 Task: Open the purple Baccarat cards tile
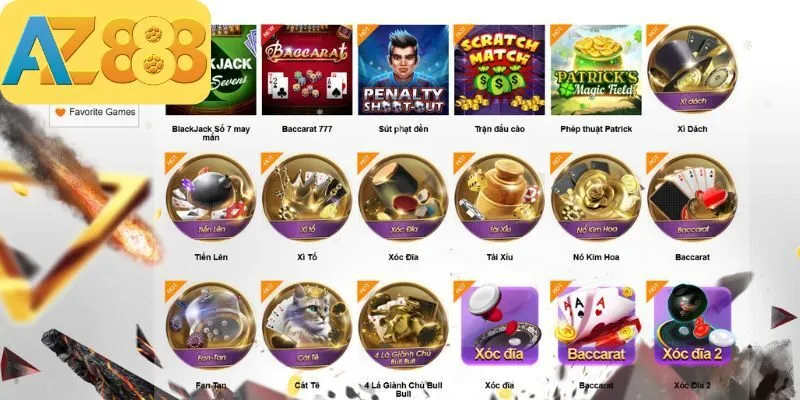tap(596, 326)
